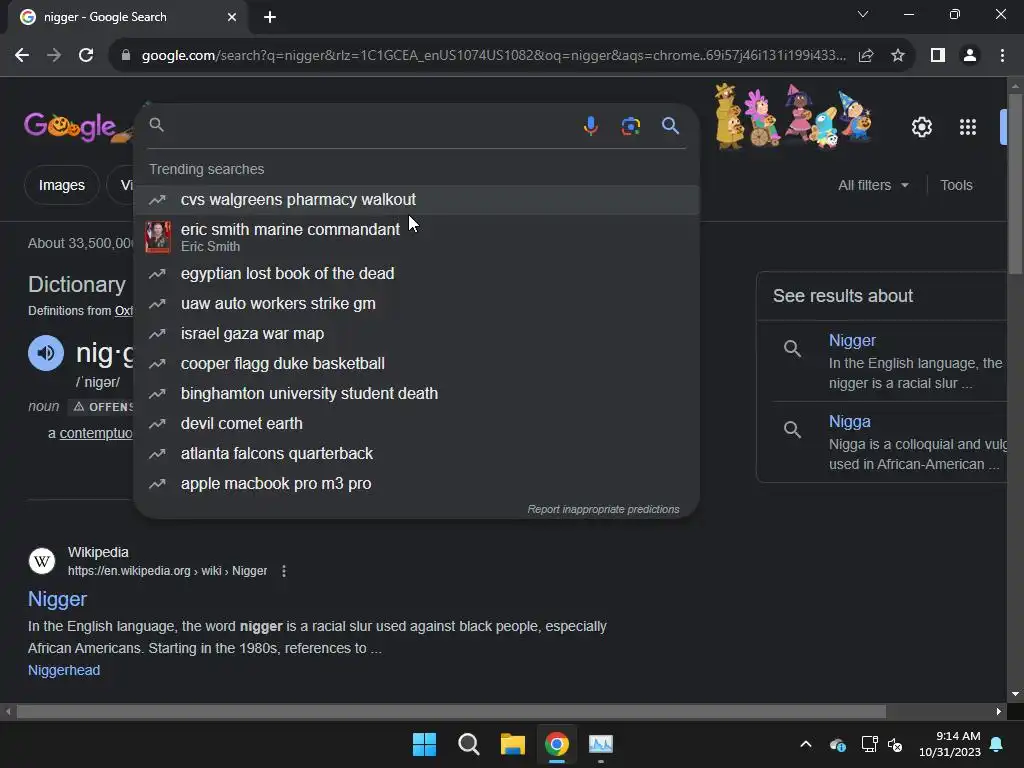This screenshot has height=768, width=1024.
Task: Click the voice search microphone icon
Action: [590, 125]
